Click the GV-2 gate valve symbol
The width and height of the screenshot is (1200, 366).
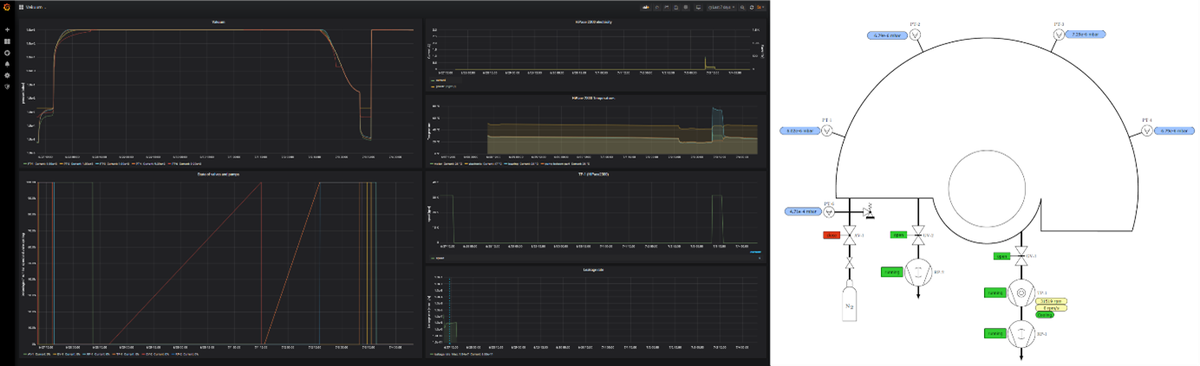click(x=918, y=234)
